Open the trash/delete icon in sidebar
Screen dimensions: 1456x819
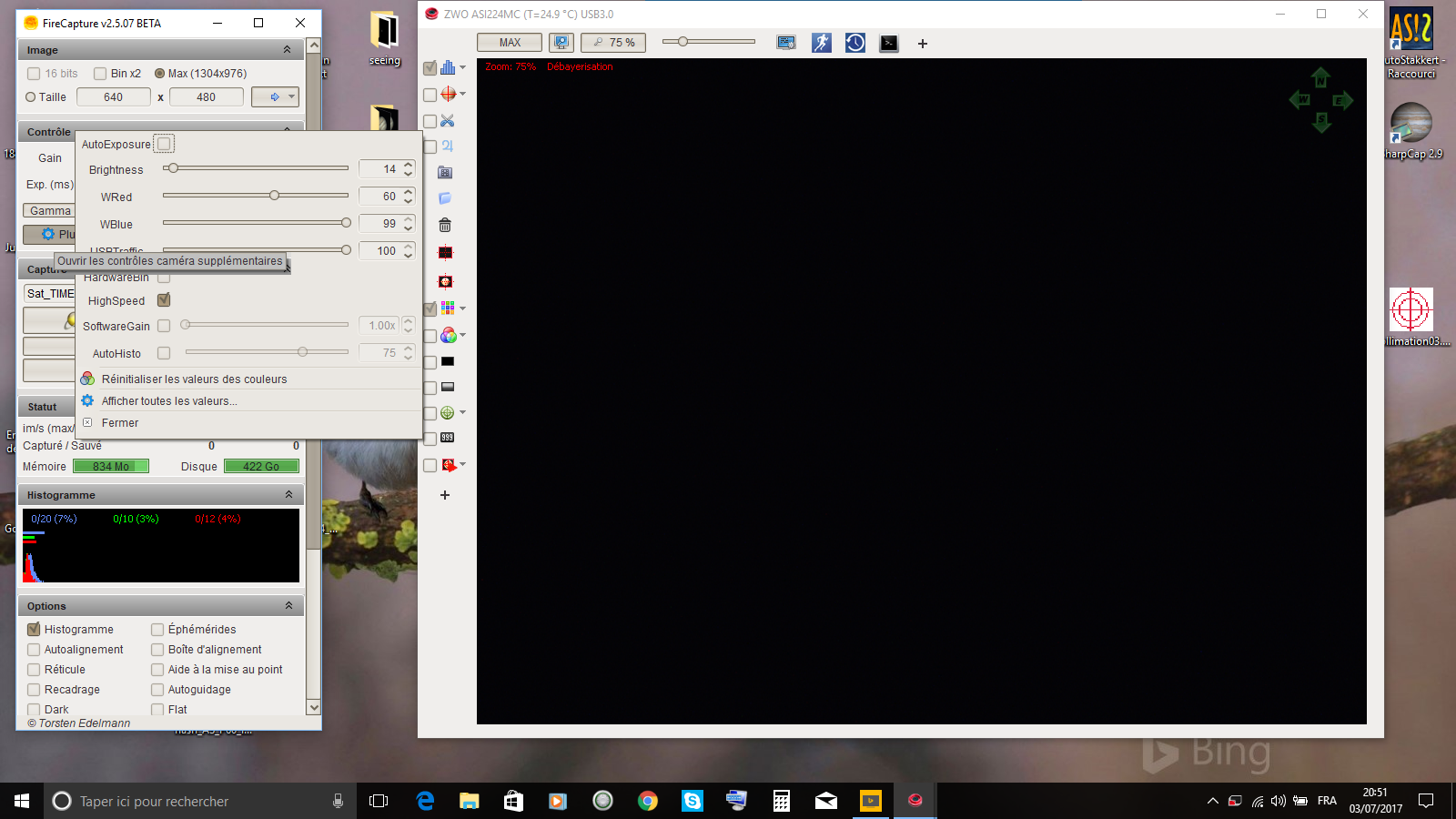tap(445, 225)
